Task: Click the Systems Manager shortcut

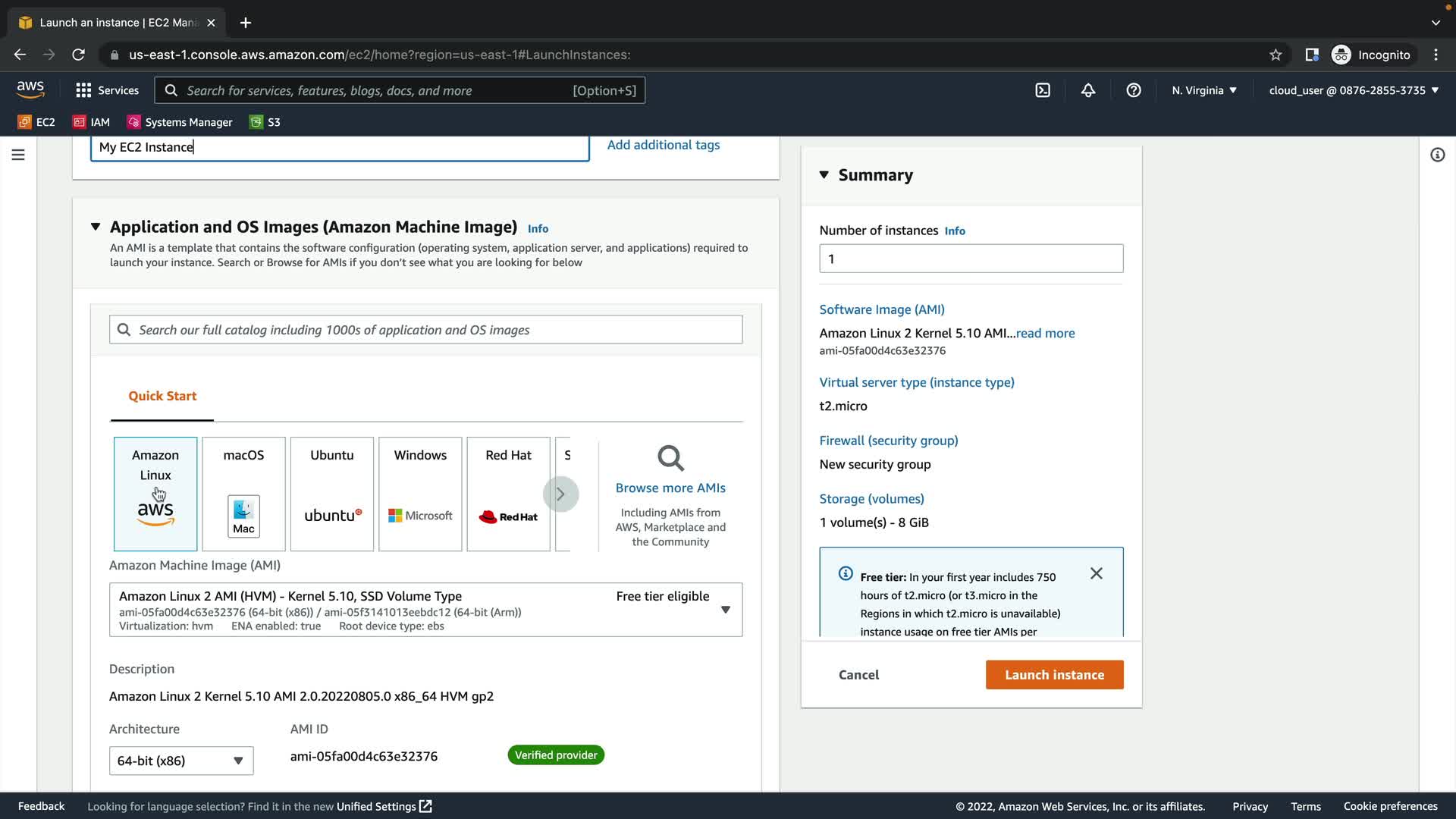Action: tap(180, 122)
